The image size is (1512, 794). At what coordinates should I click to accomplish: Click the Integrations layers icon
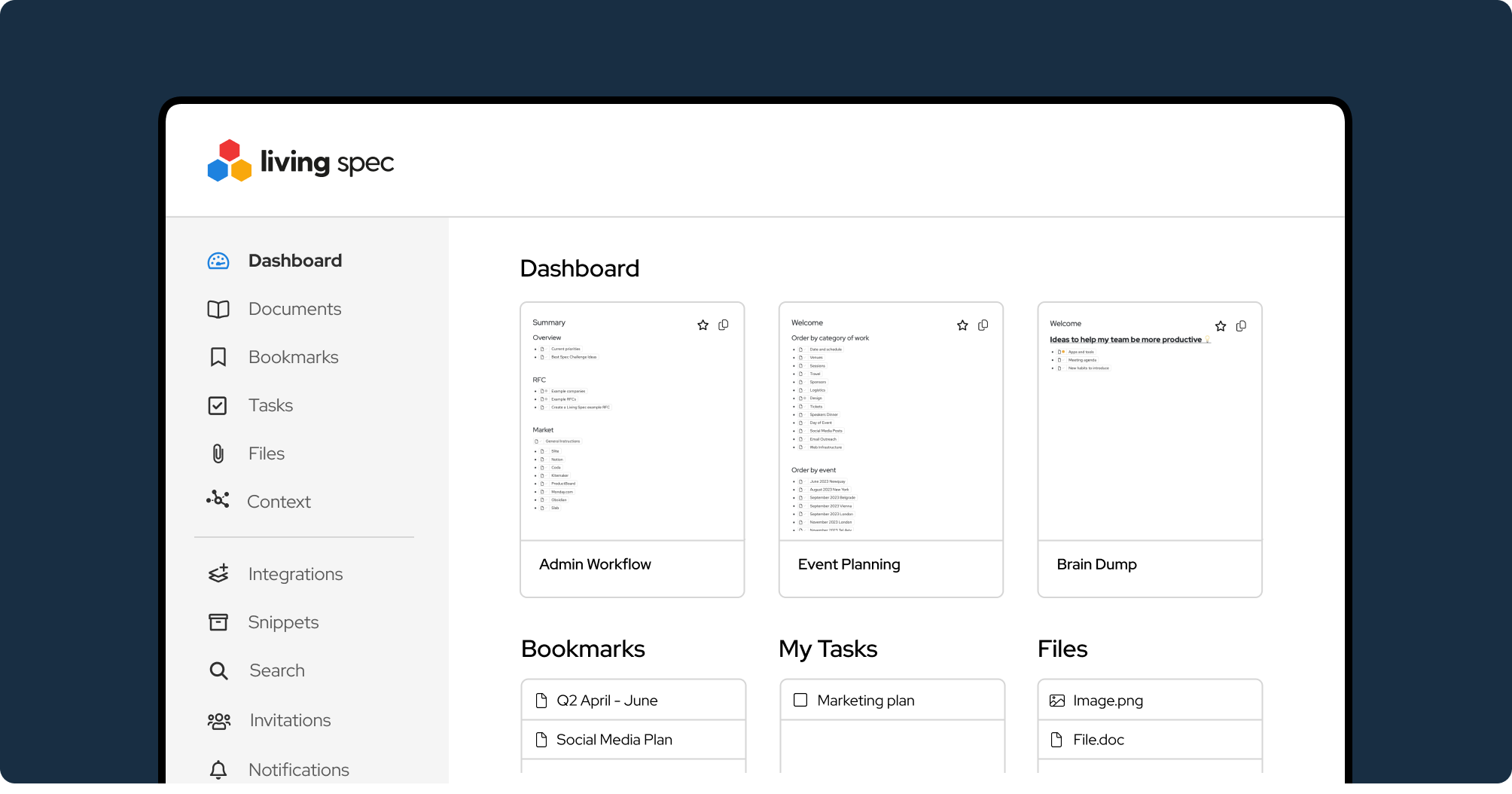[218, 574]
